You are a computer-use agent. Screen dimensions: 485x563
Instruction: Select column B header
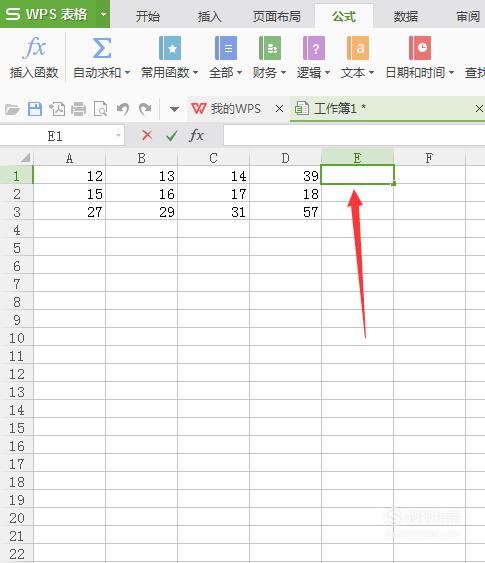click(x=141, y=158)
